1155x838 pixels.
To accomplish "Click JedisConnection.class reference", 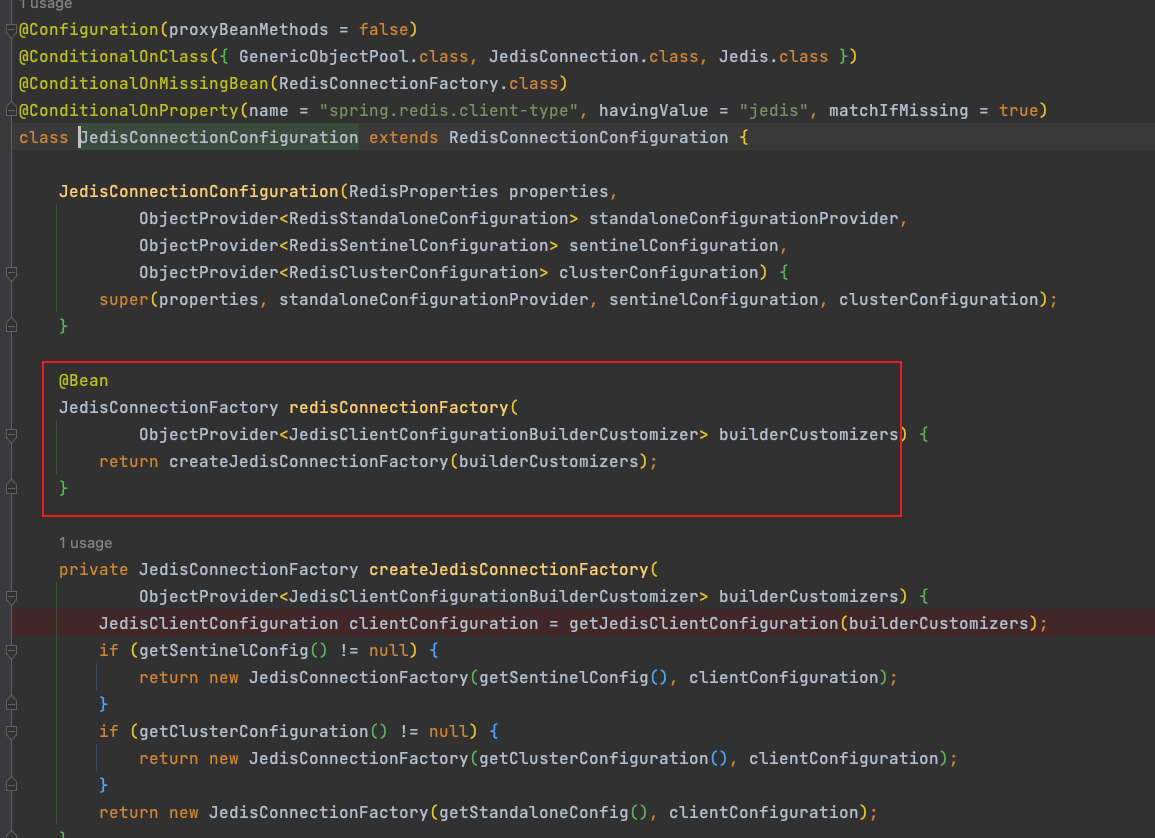I will 593,57.
